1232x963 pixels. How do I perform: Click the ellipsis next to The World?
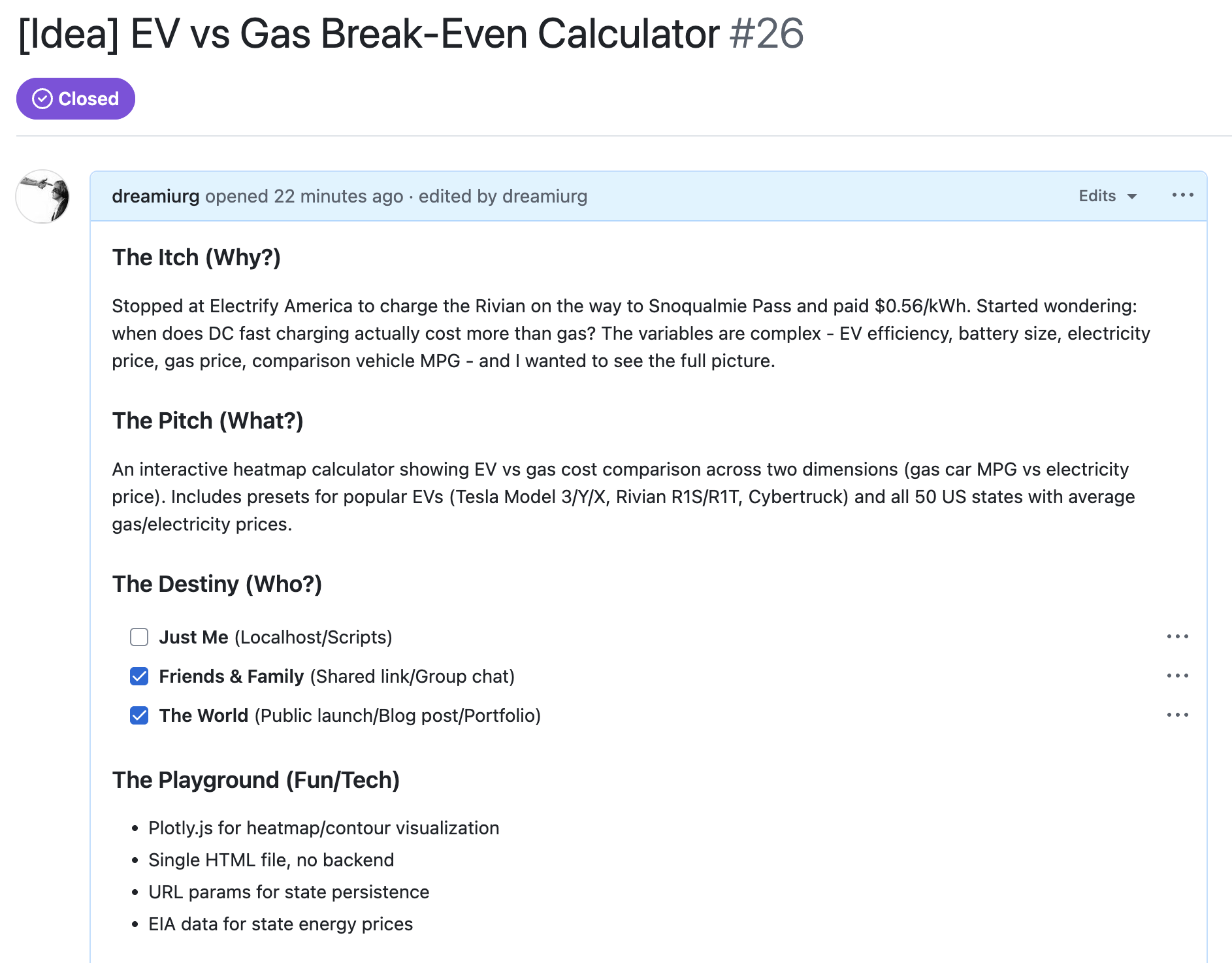pyautogui.click(x=1177, y=715)
